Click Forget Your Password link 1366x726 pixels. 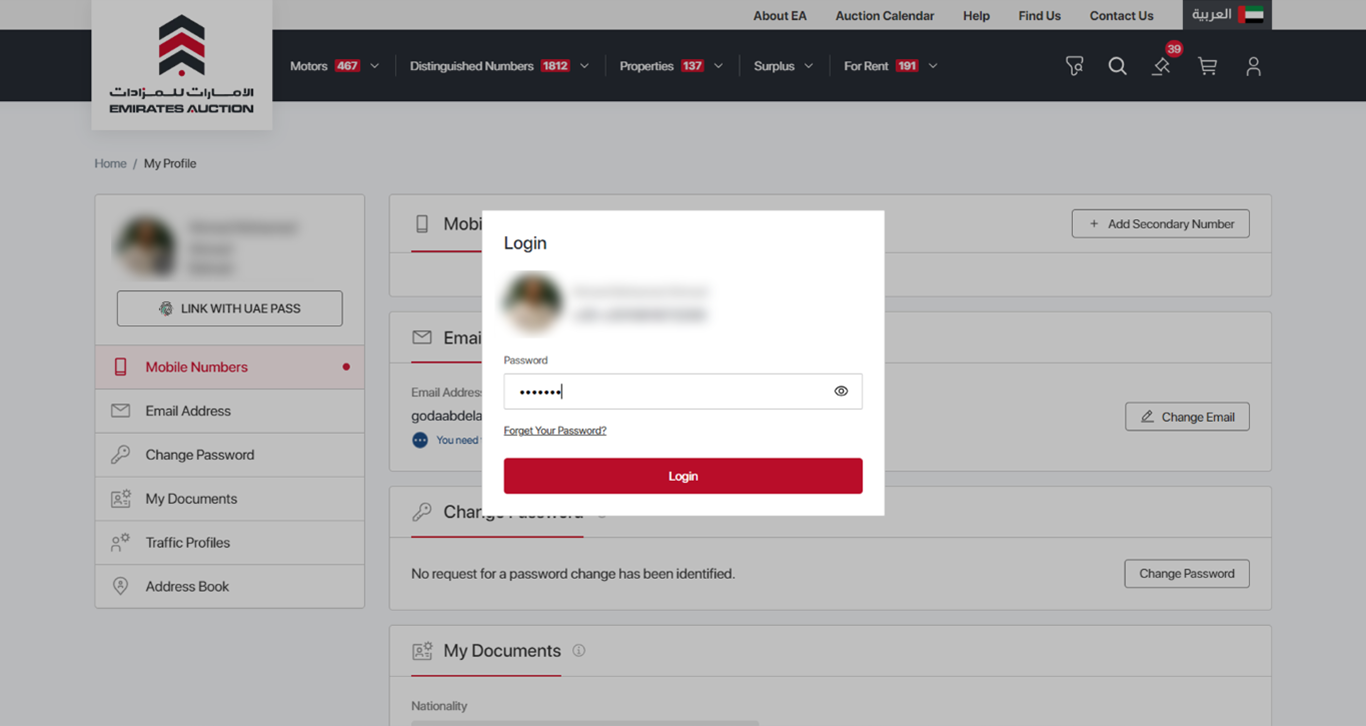[x=555, y=431]
